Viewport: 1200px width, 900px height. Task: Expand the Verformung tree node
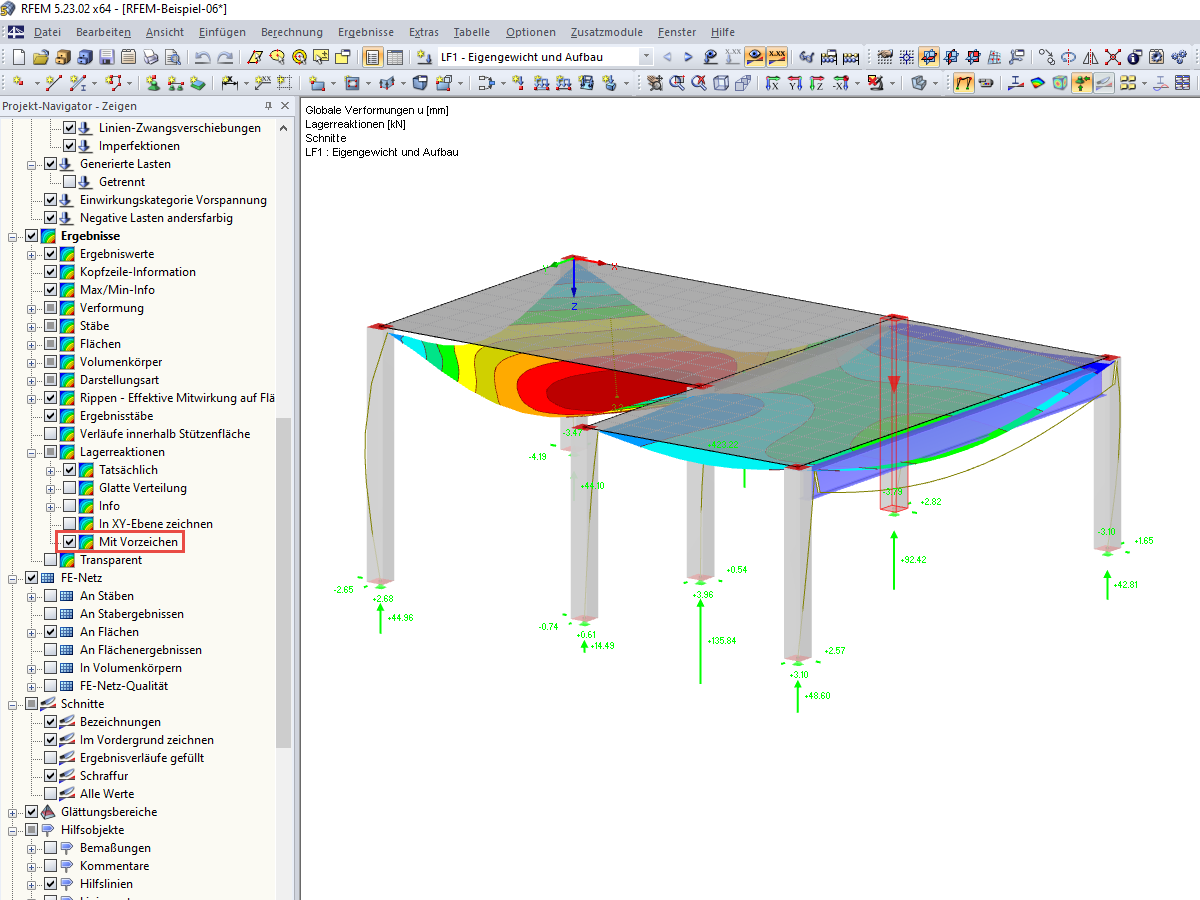[32, 308]
